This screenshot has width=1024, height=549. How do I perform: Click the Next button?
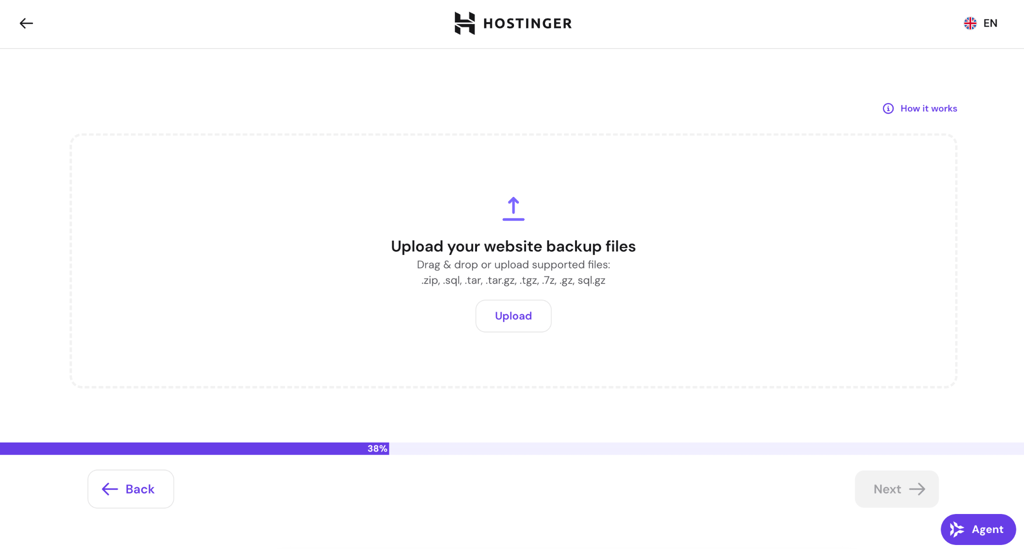[x=897, y=489]
